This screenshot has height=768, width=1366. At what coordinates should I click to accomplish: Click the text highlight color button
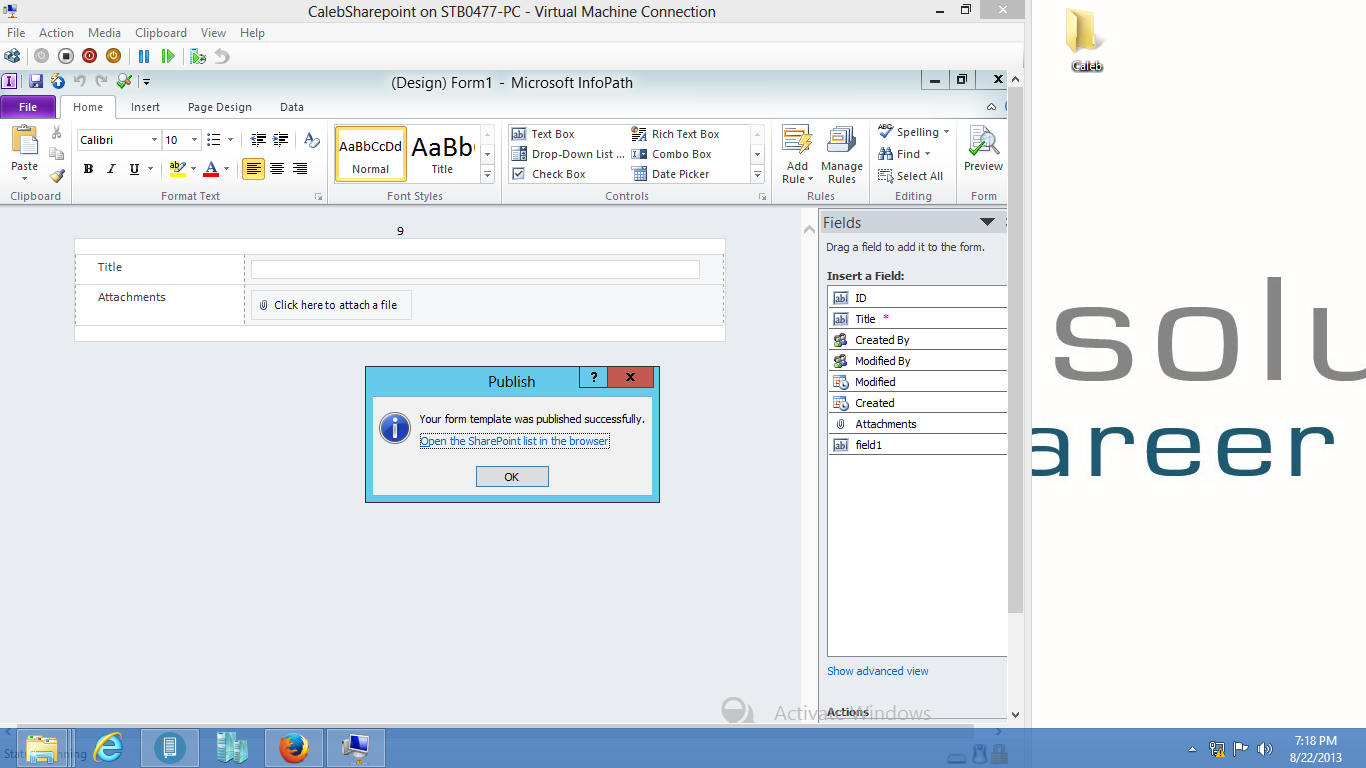click(x=177, y=169)
